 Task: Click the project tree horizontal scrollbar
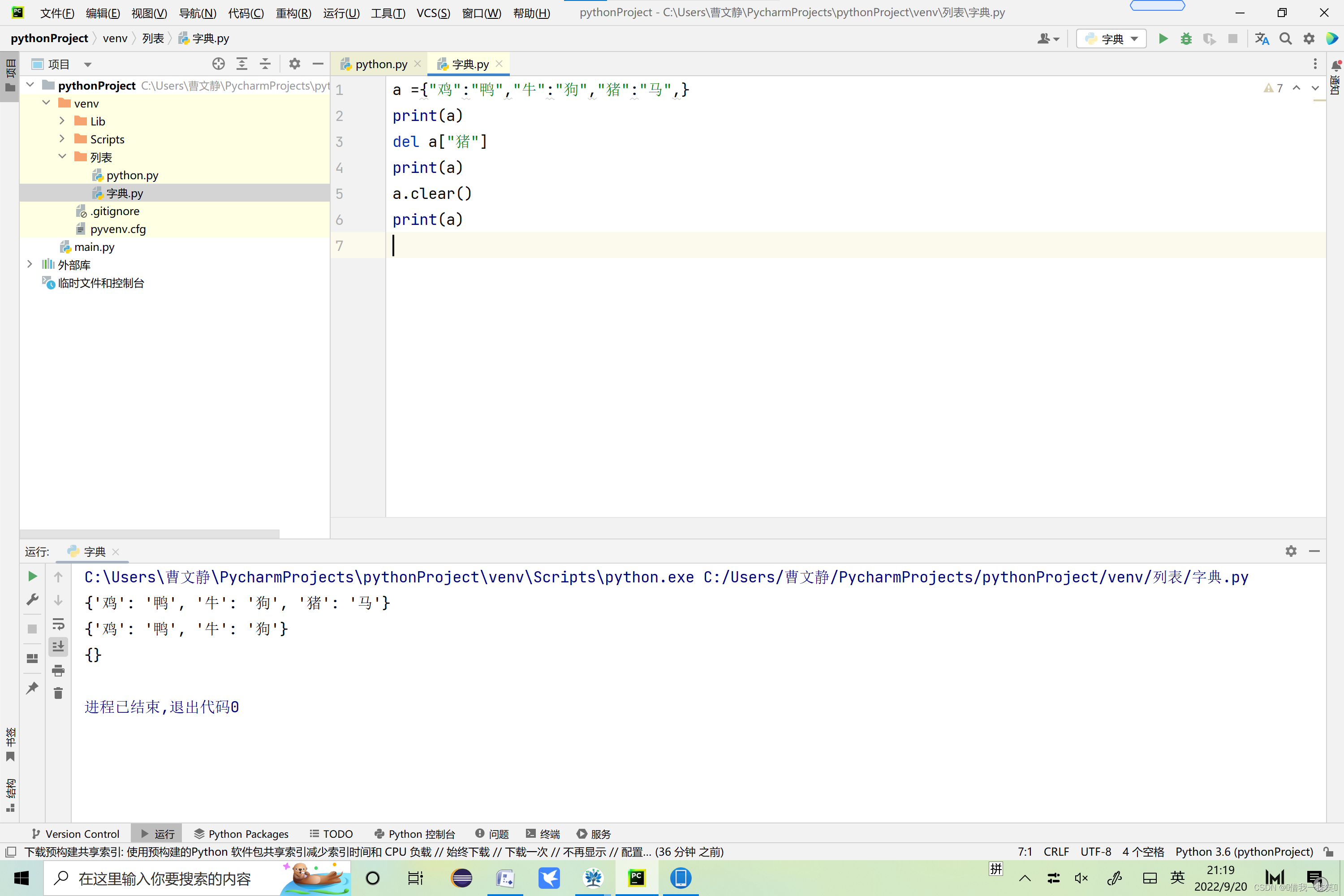coord(150,534)
